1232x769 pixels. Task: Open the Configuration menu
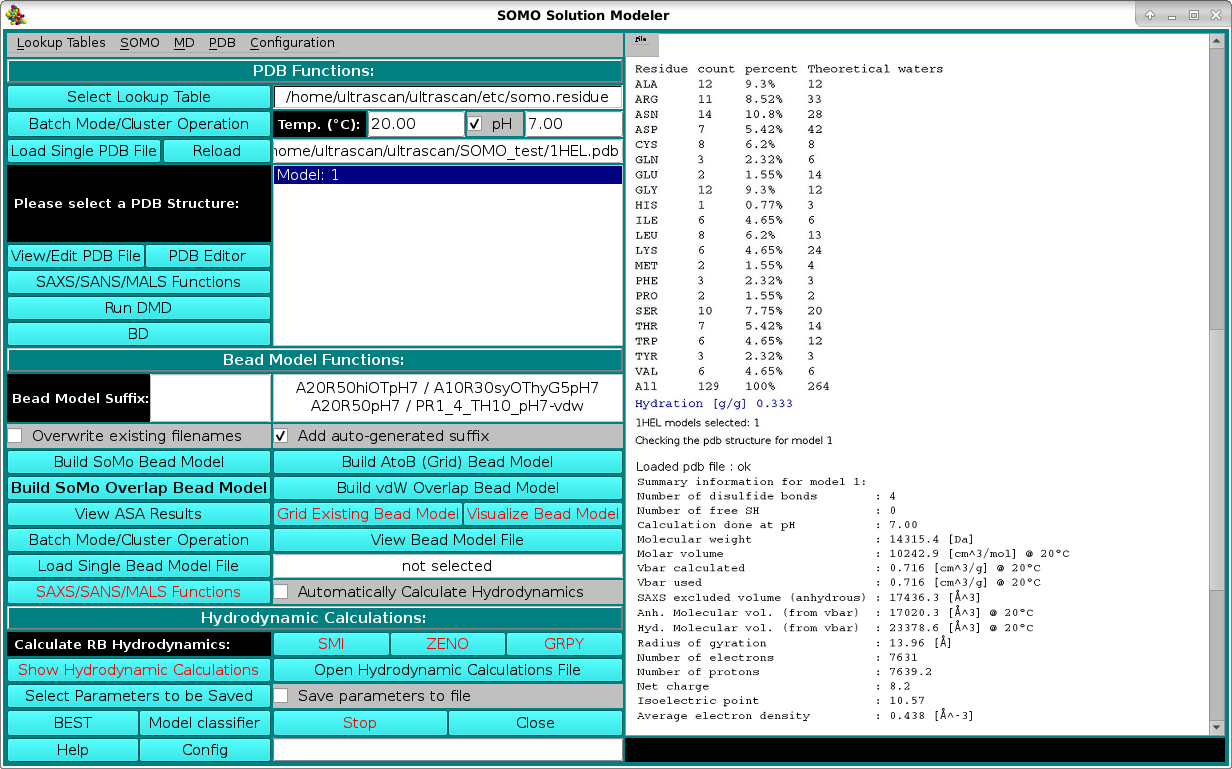292,43
